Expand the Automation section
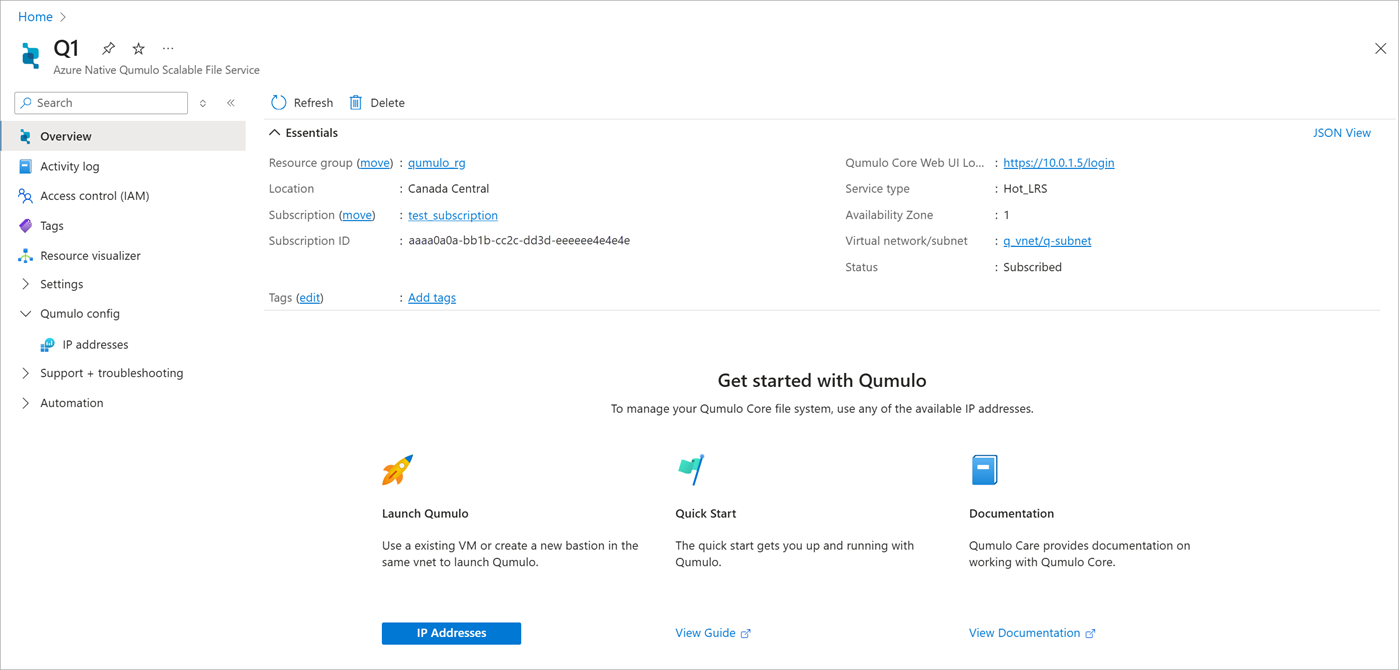The image size is (1400, 670). pos(72,403)
